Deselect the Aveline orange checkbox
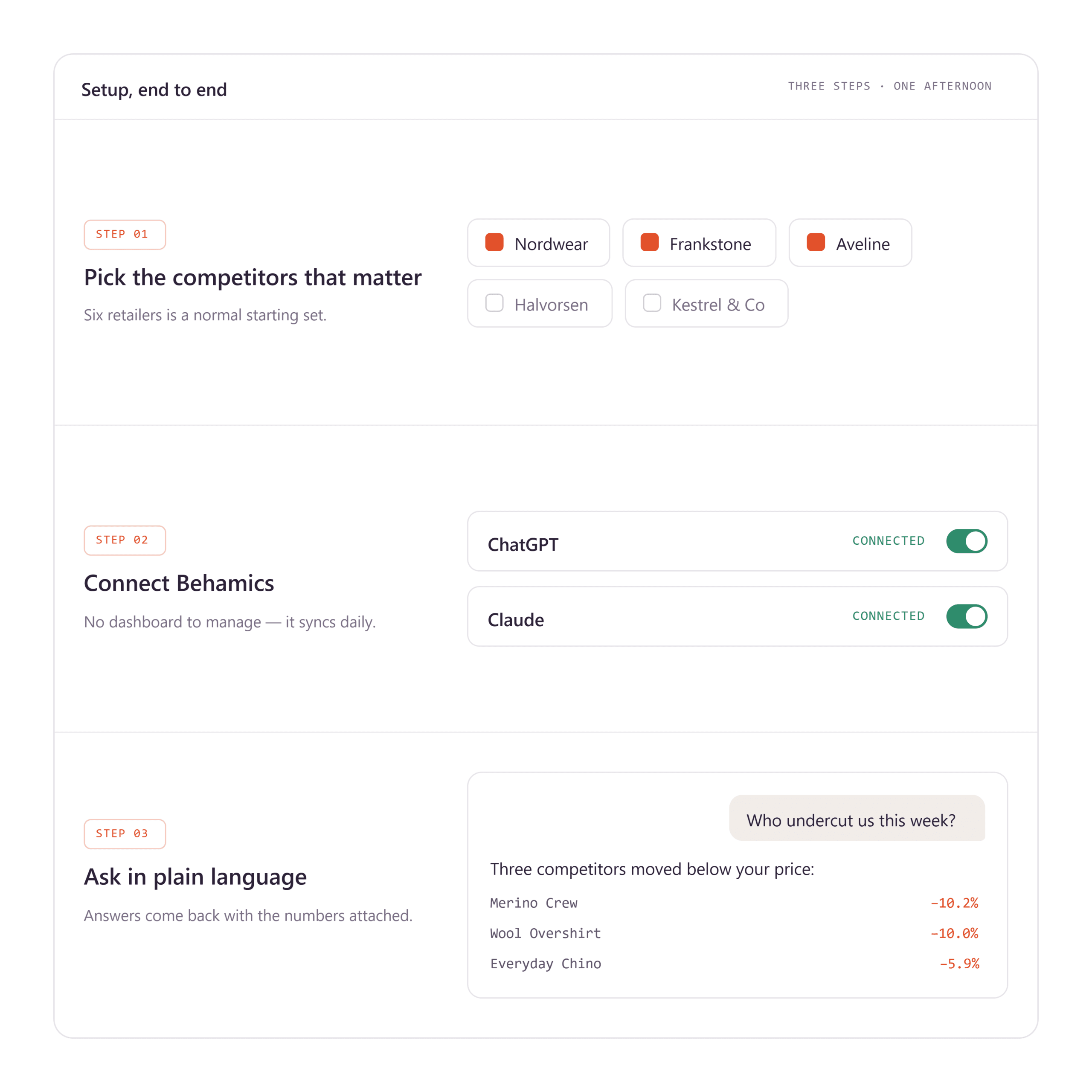The image size is (1092, 1092). pos(816,242)
